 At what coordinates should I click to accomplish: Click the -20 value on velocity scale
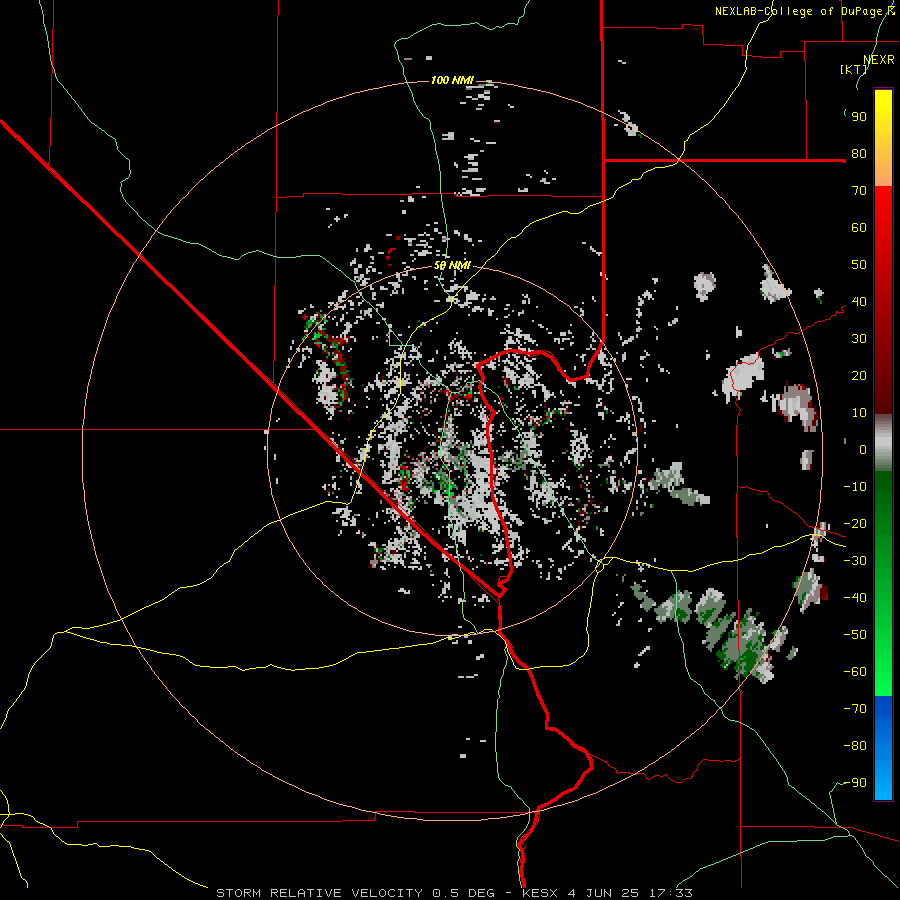tap(855, 523)
